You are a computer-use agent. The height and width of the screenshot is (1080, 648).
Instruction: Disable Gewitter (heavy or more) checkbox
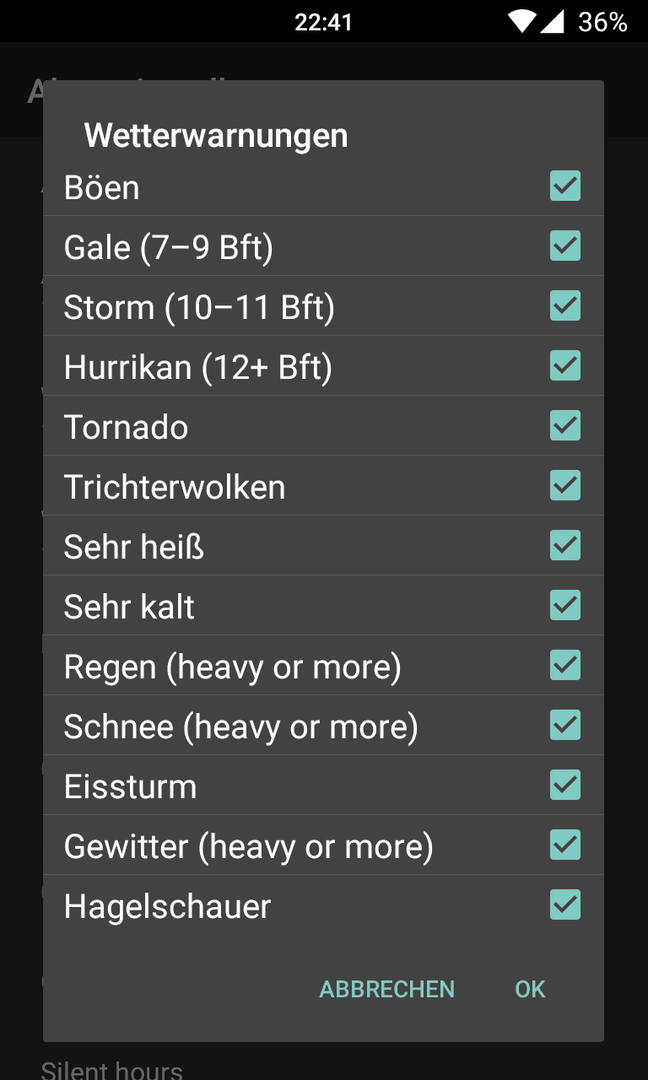pyautogui.click(x=565, y=845)
